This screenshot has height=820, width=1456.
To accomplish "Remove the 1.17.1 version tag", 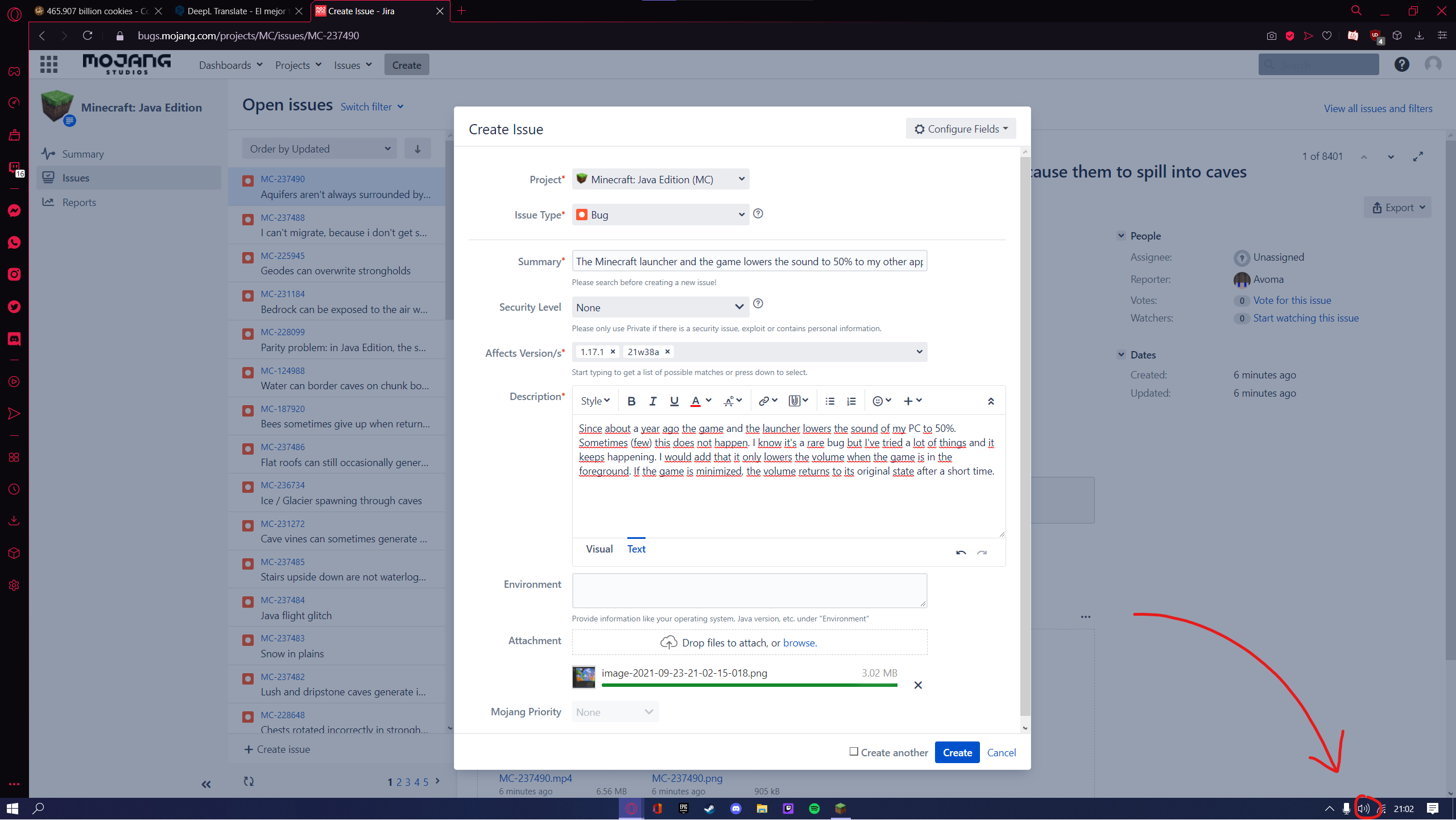I will (x=613, y=352).
